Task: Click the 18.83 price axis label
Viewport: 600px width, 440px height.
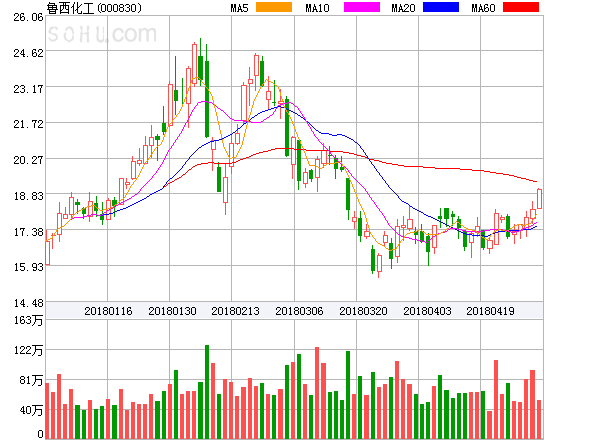Action: tap(28, 196)
